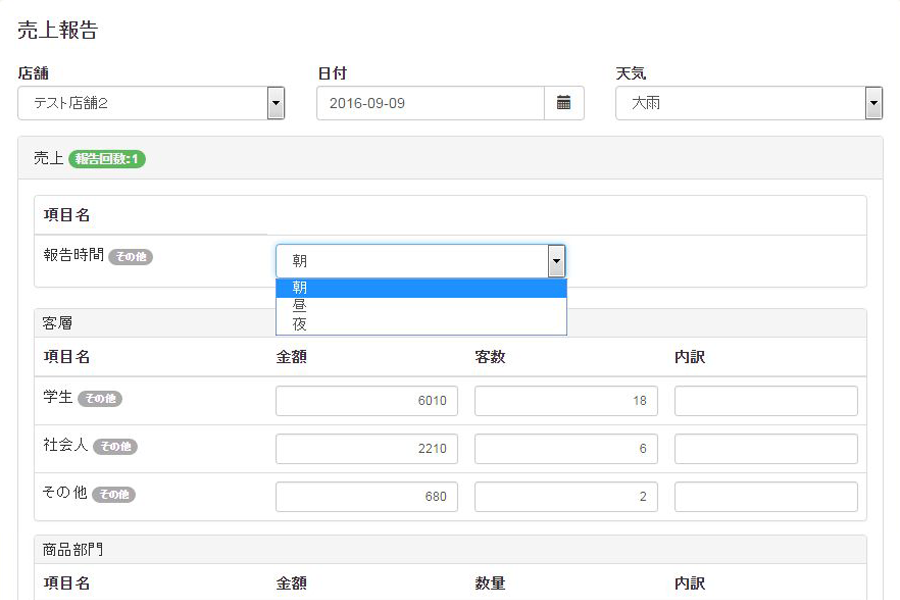Select 朝 from the dropdown list

click(x=421, y=288)
